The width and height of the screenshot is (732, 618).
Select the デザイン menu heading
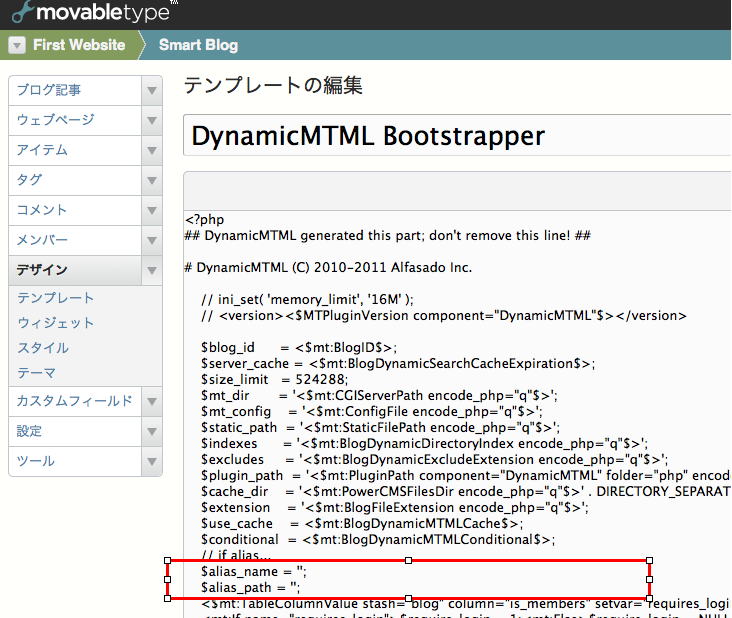click(75, 270)
